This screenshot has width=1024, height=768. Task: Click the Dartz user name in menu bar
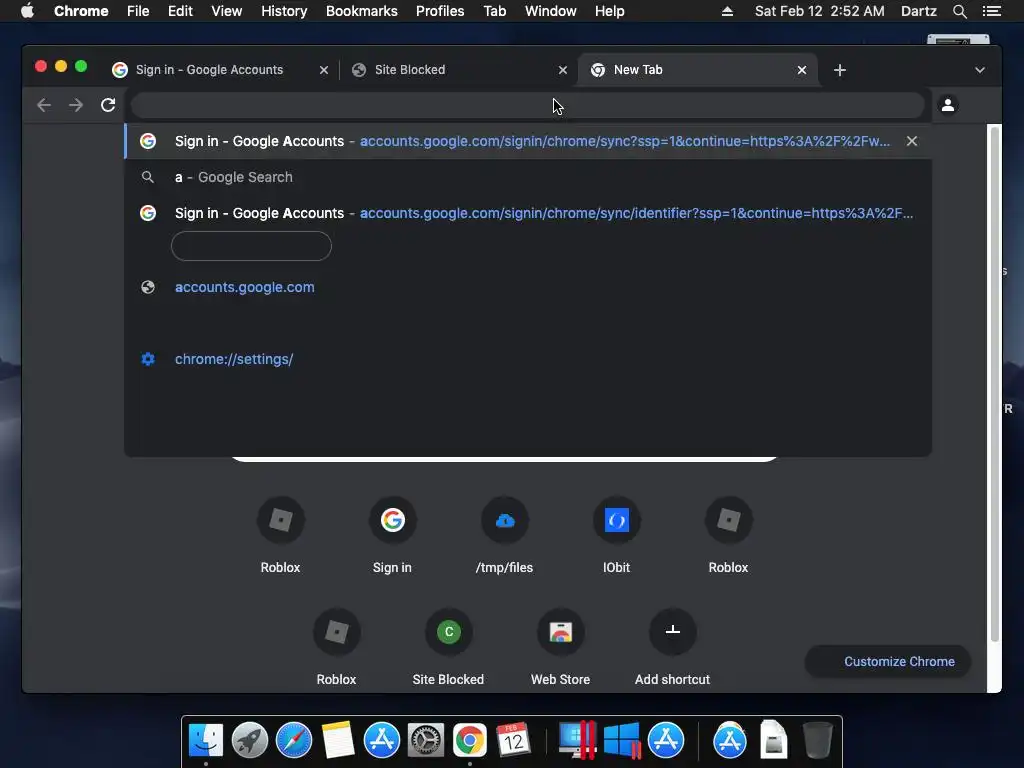tap(918, 11)
